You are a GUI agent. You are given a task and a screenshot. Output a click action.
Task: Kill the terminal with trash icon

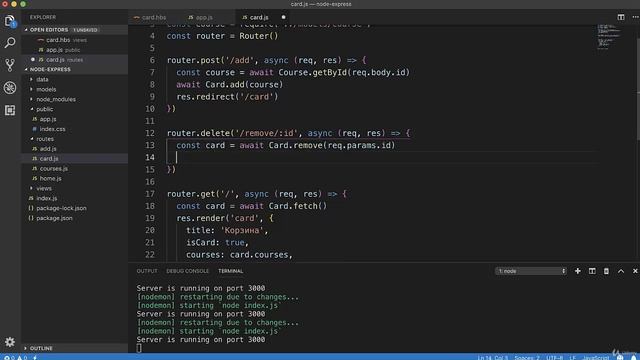coord(606,271)
